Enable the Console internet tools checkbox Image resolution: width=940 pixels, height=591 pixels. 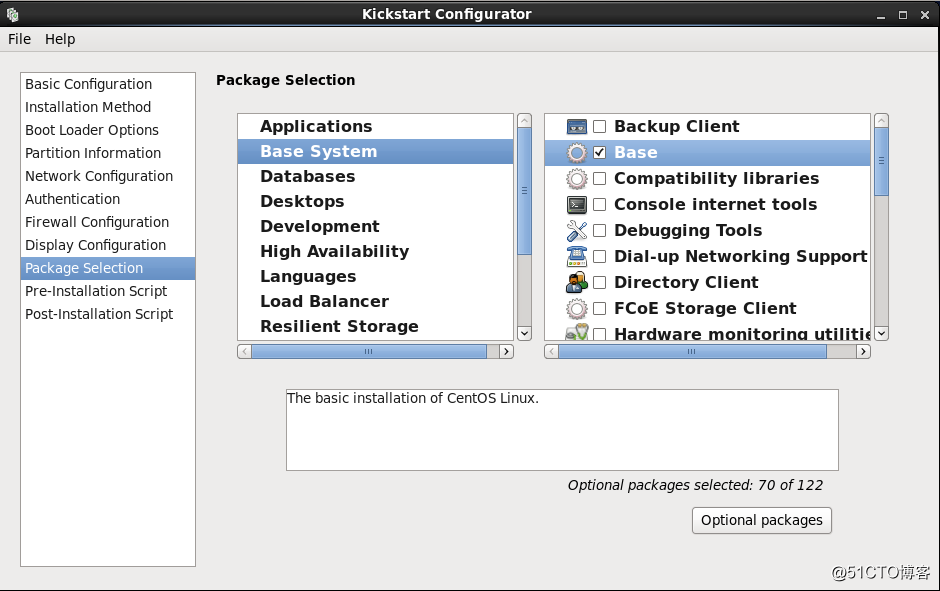[599, 205]
